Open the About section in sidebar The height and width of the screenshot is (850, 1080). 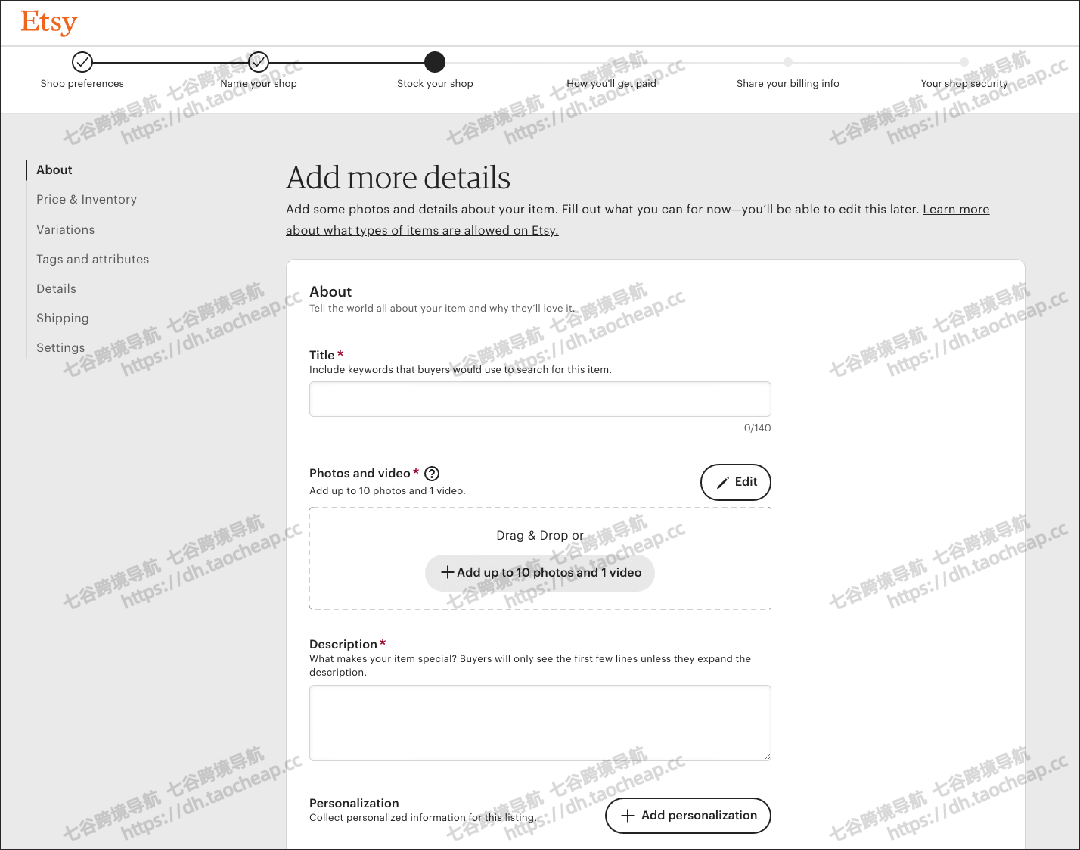[x=54, y=170]
